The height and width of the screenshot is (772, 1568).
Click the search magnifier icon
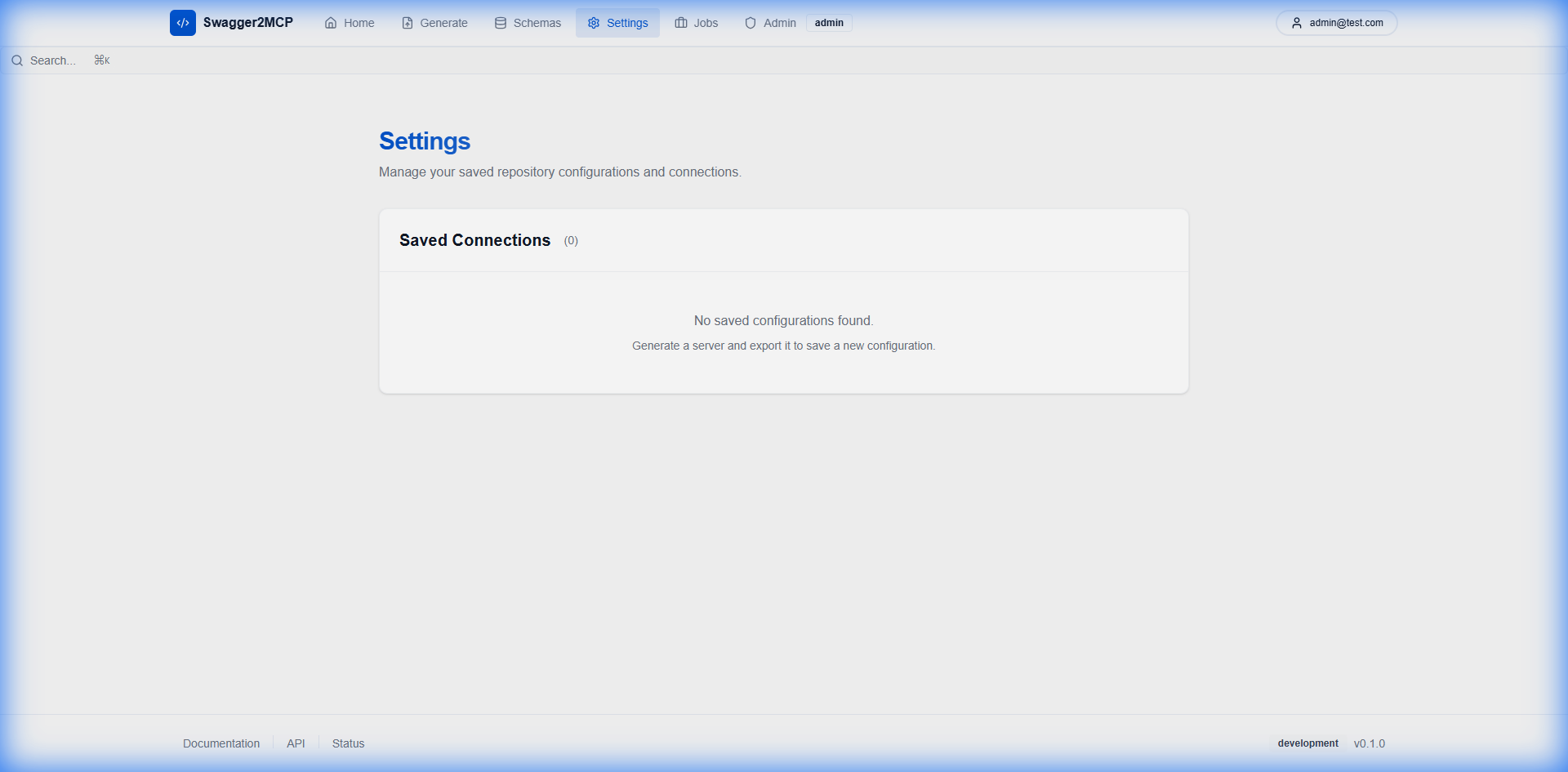pyautogui.click(x=17, y=60)
